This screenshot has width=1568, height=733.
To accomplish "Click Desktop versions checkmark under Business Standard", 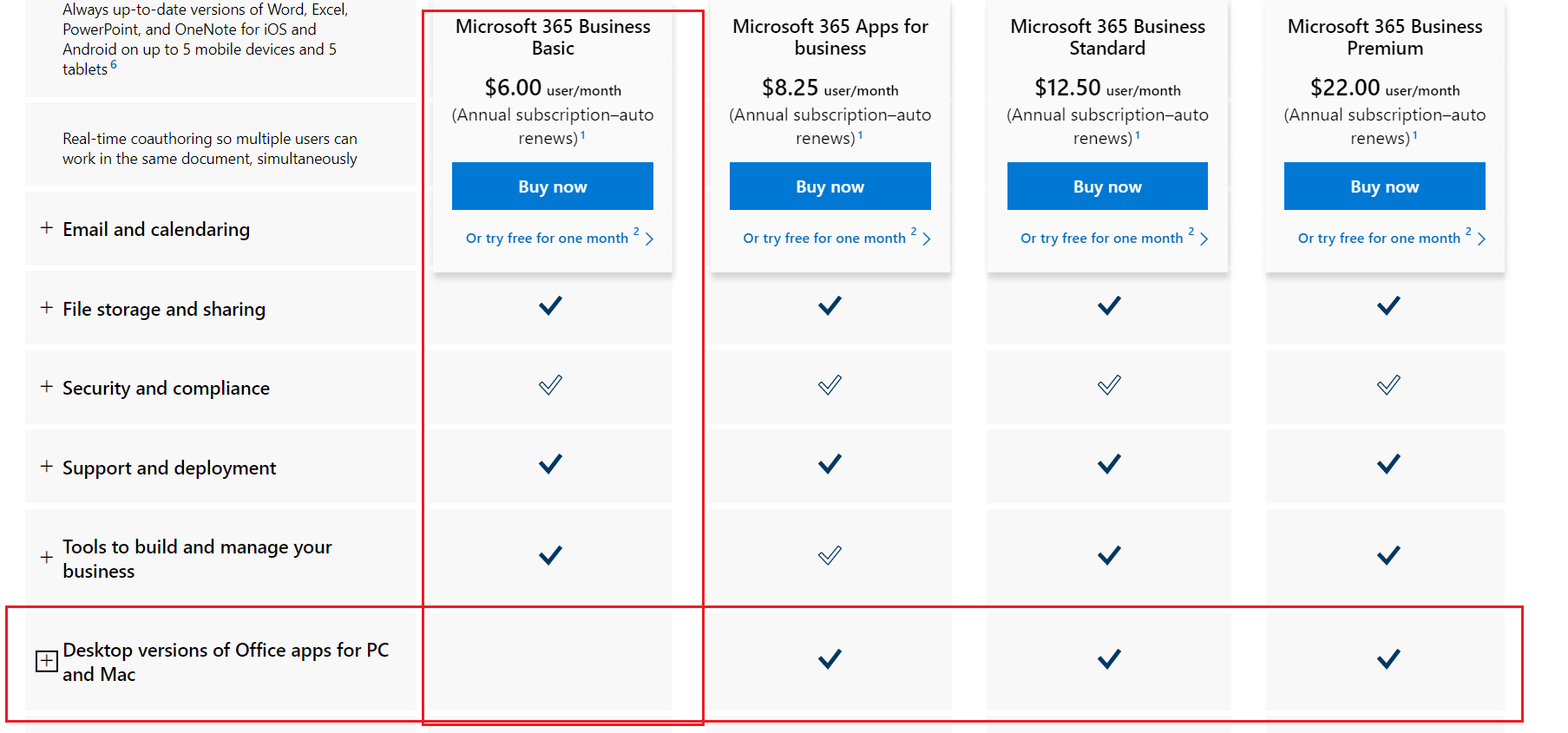I will tap(1109, 659).
